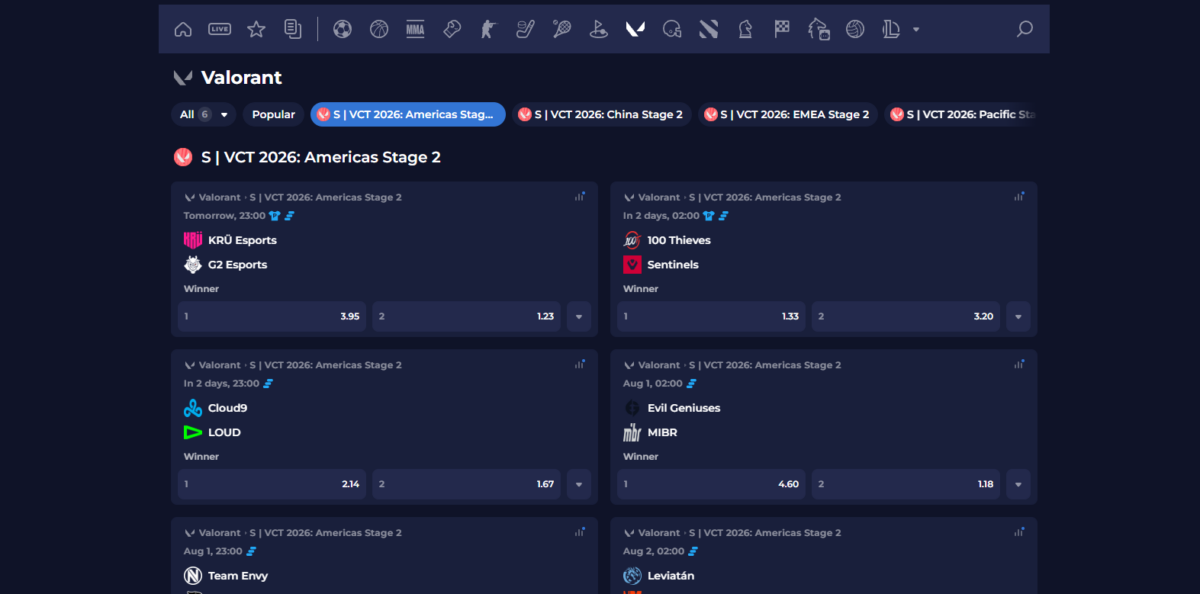
Task: Select the Golf flag icon
Action: click(598, 29)
